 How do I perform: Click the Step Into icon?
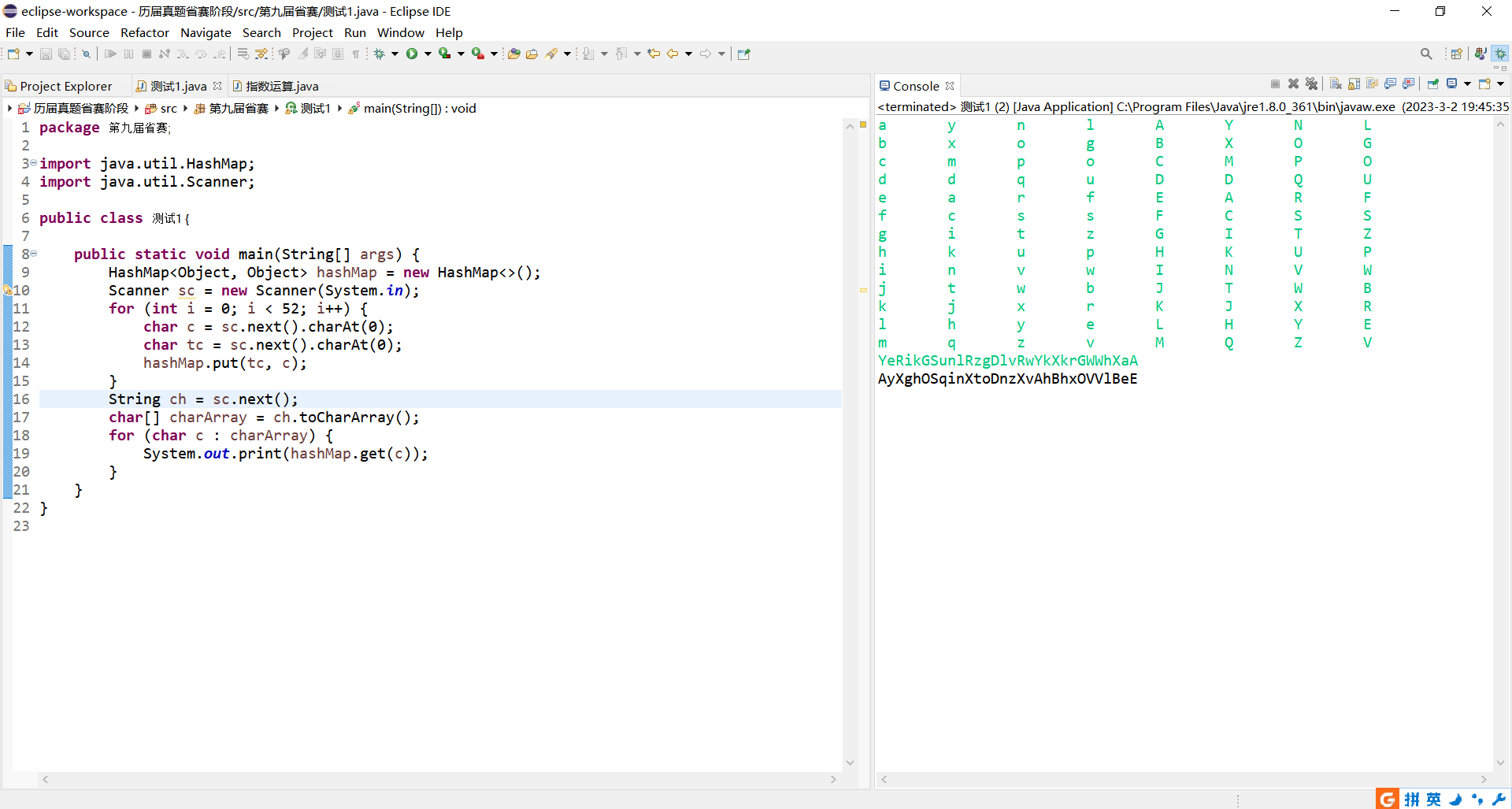click(x=182, y=54)
